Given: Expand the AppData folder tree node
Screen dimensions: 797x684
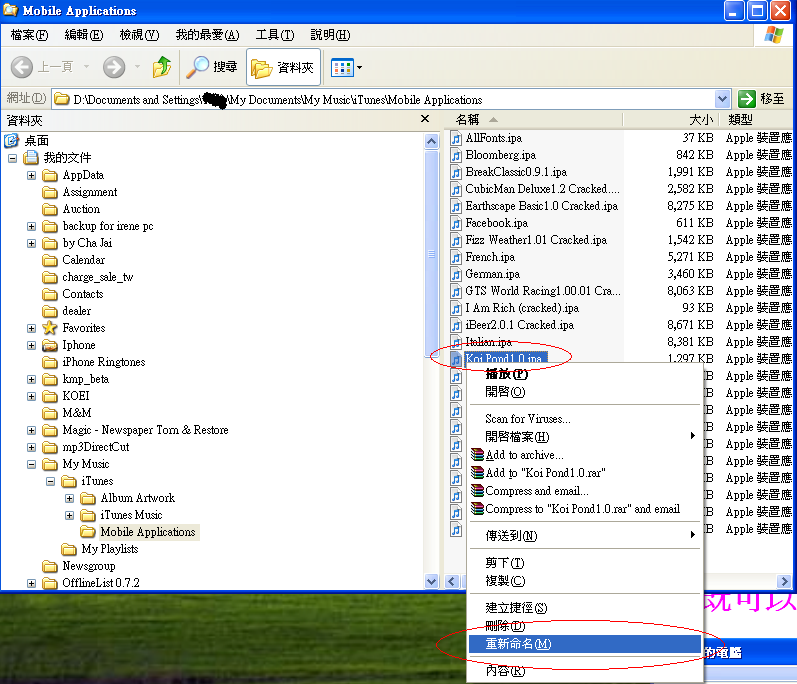Looking at the screenshot, I should pos(31,175).
